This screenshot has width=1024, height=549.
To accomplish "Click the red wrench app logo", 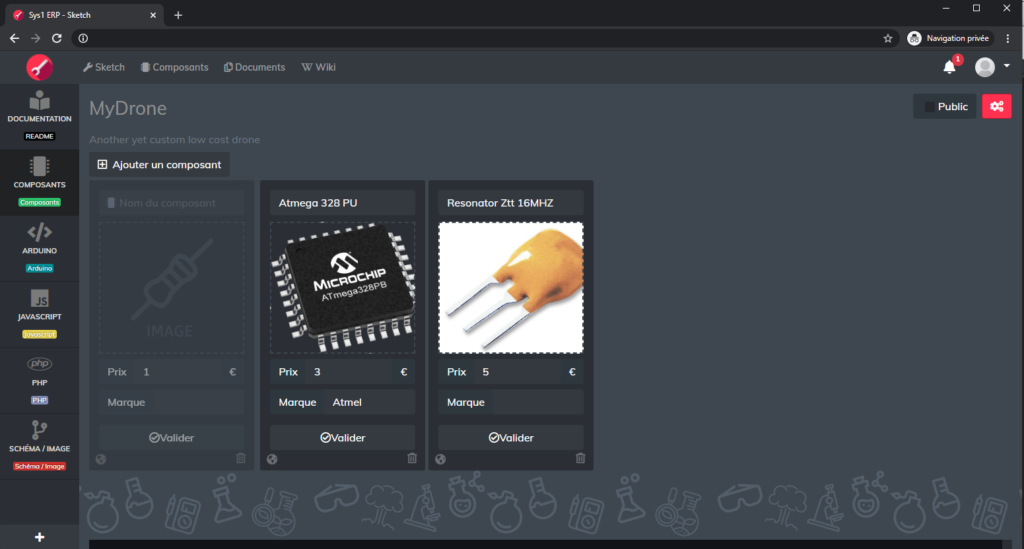I will (39, 67).
